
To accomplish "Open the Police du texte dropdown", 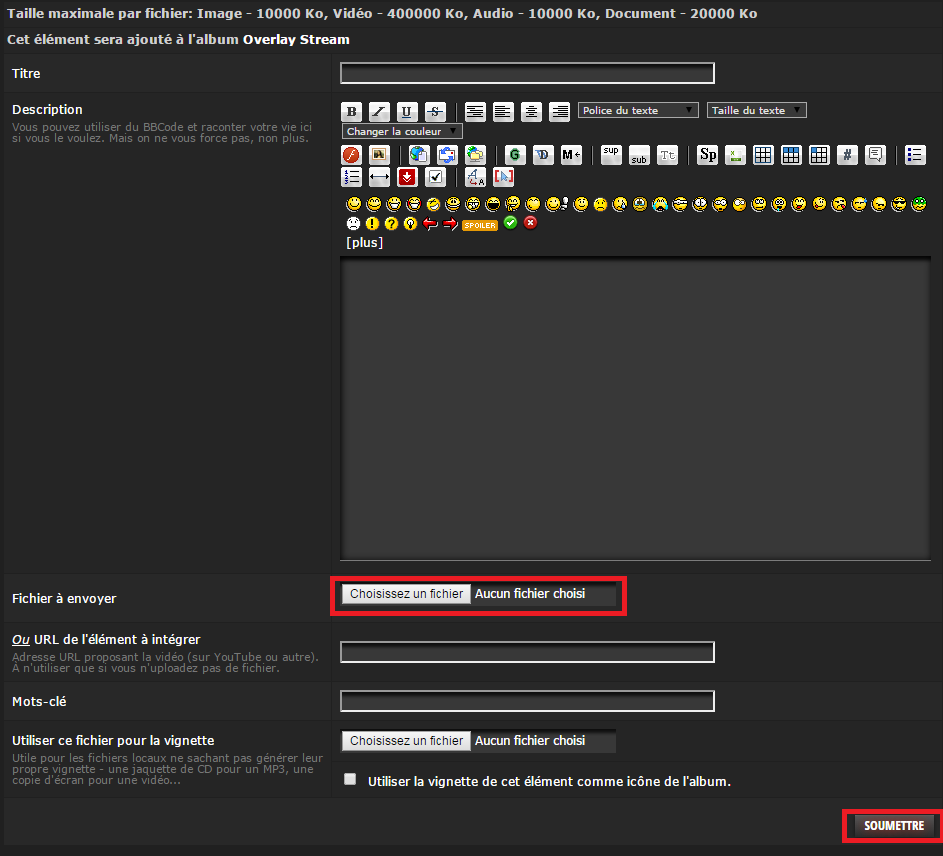I will 638,110.
